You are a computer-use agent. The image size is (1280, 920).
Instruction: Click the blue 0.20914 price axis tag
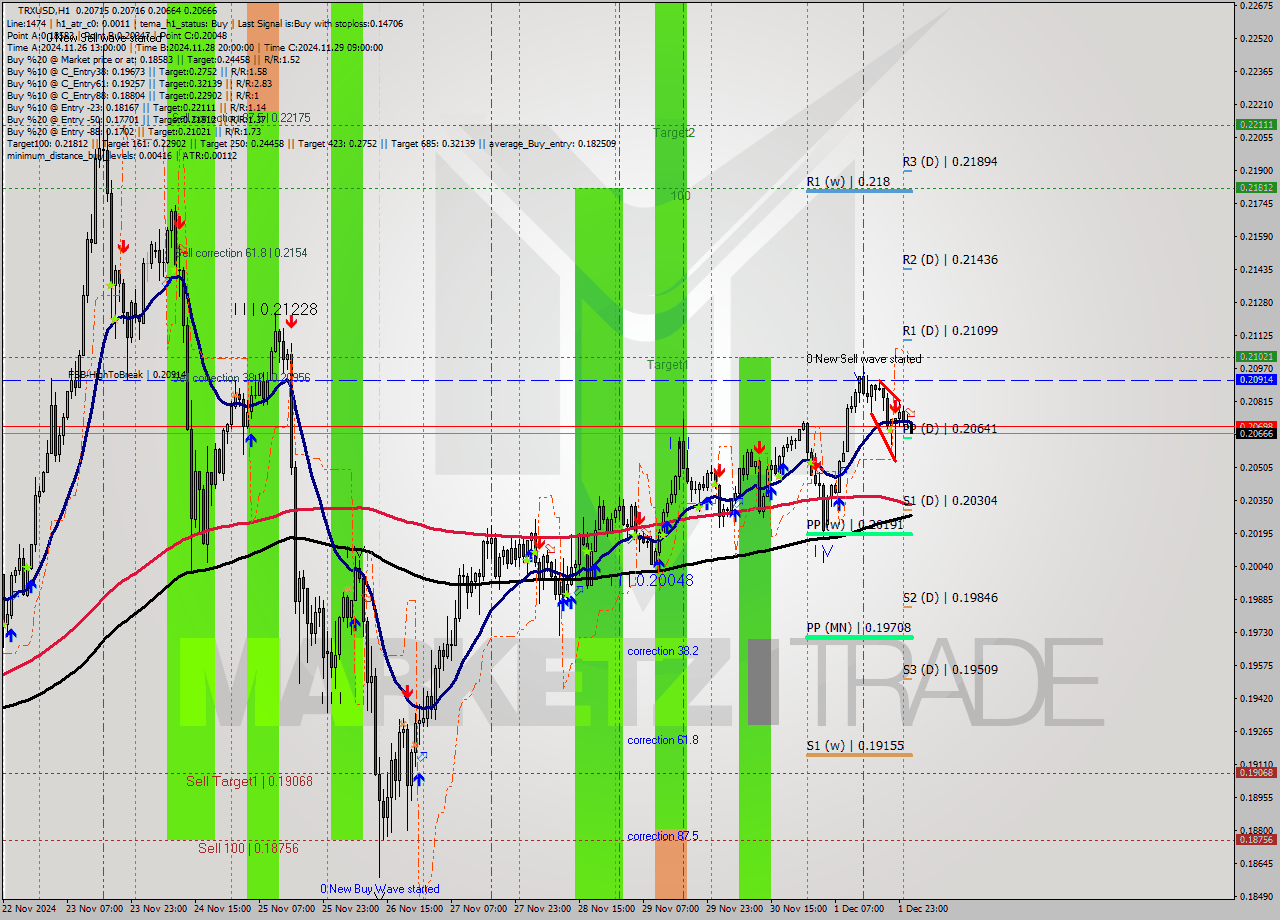1256,380
